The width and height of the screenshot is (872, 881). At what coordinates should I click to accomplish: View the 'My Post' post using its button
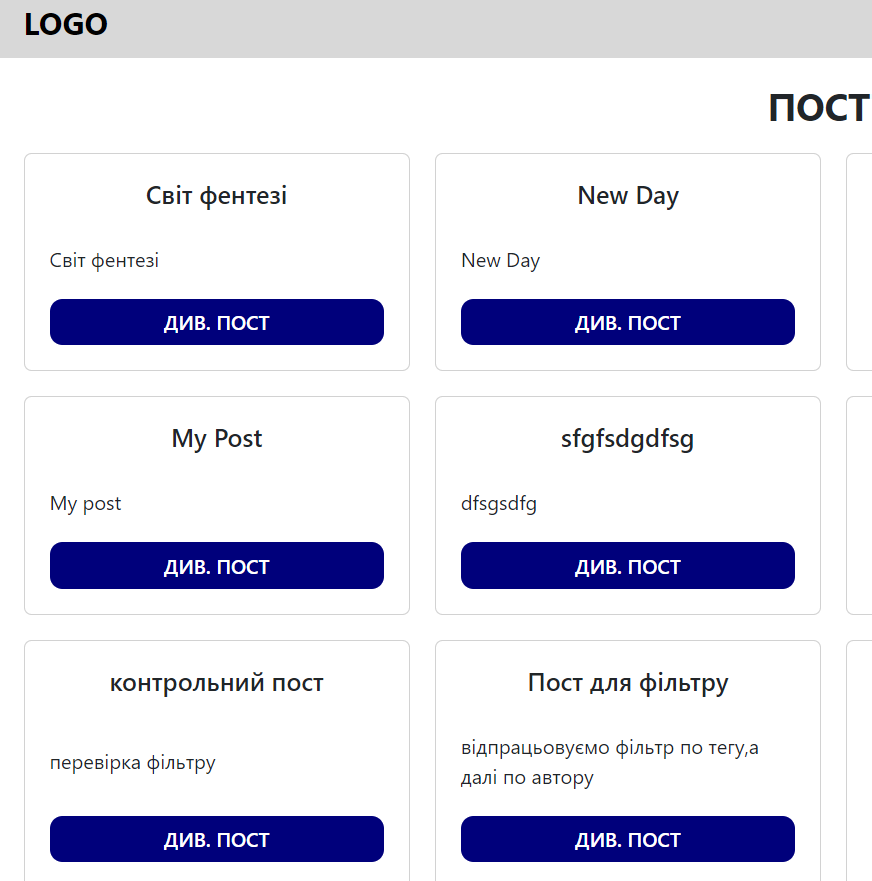pos(217,566)
